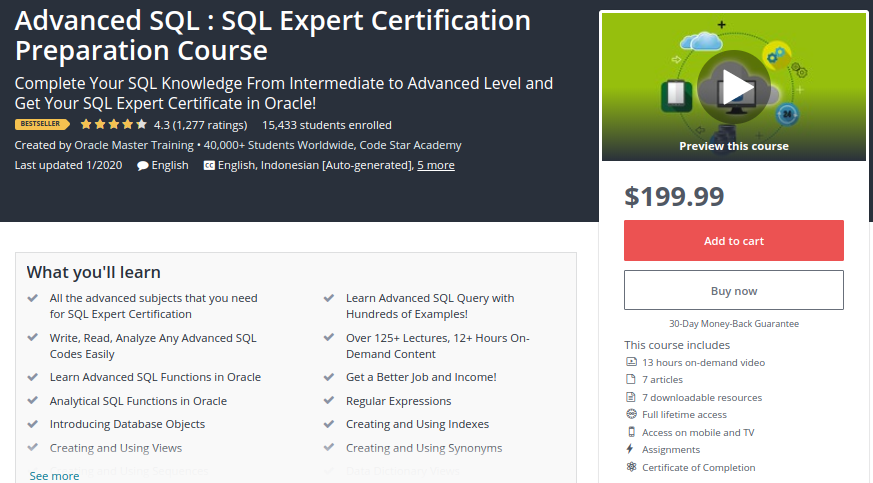Click Over 125+ Lectures learning item
This screenshot has height=483, width=873.
pos(437,346)
